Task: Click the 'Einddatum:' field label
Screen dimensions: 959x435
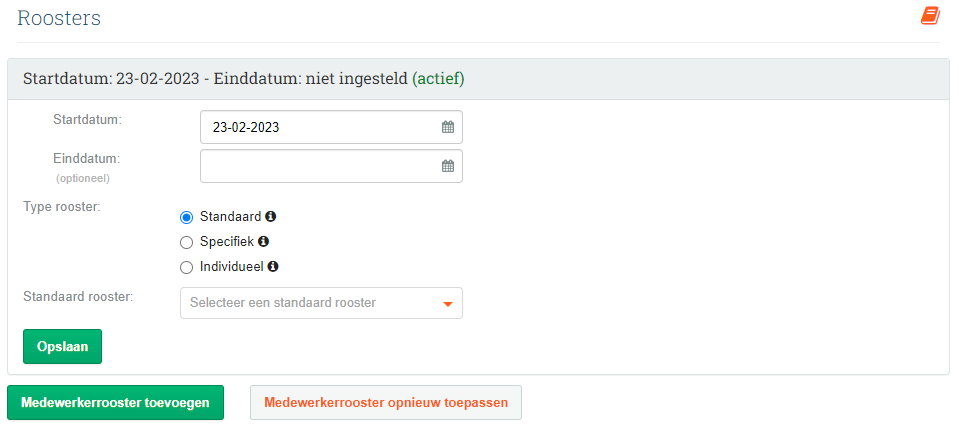Action: point(87,158)
